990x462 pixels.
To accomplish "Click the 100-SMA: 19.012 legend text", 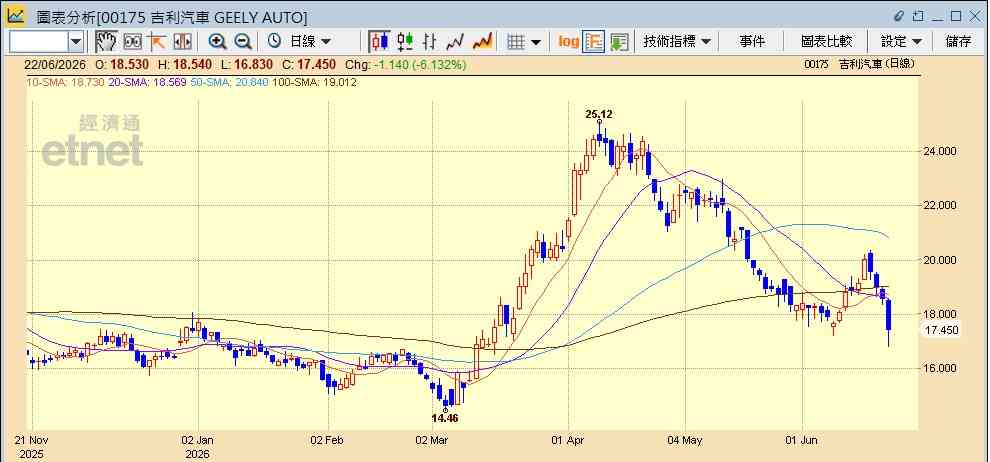I will coord(314,82).
